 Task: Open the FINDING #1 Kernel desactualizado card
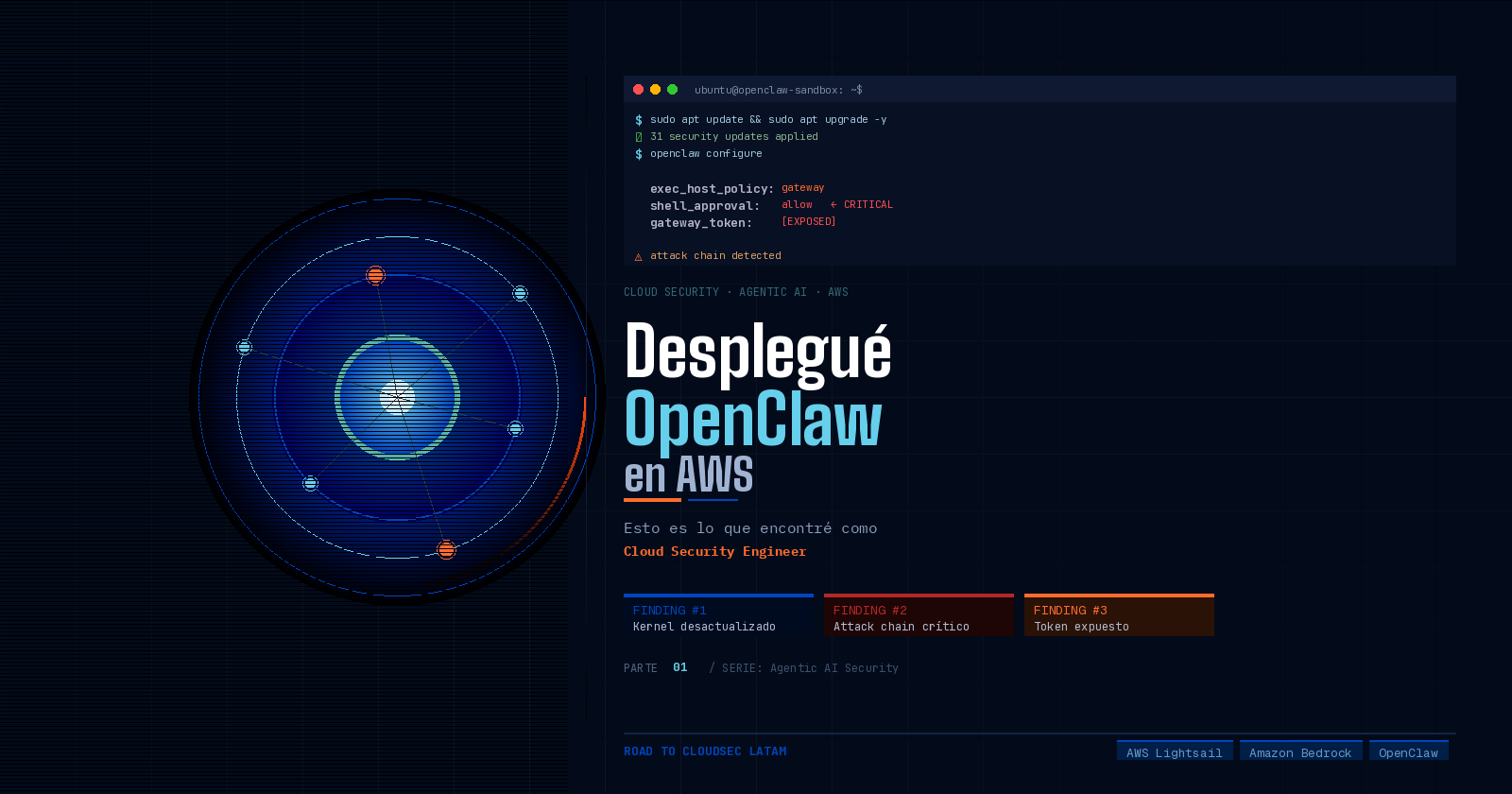click(718, 616)
